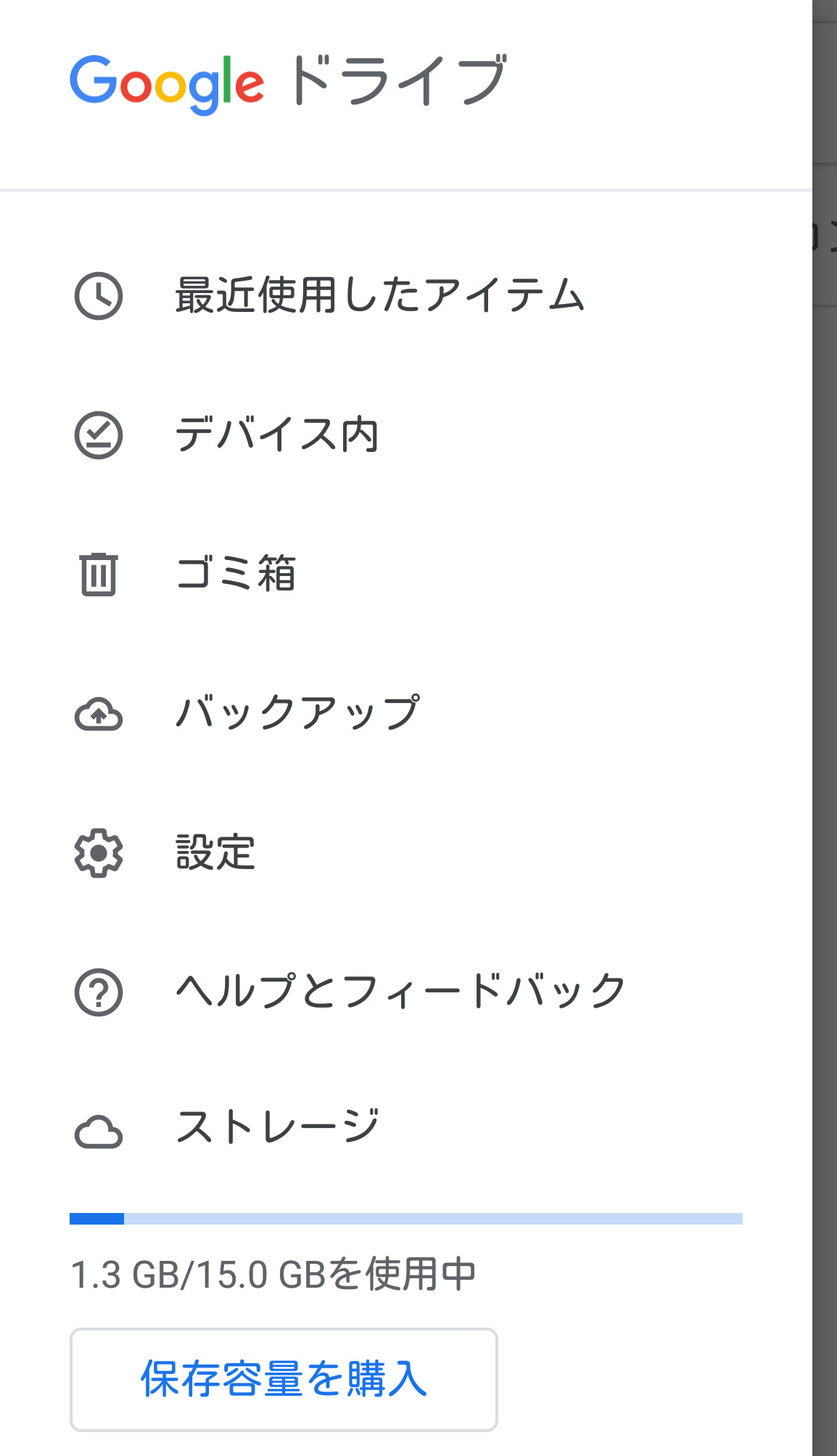
Task: Click the offline checkmark icon
Action: click(99, 435)
